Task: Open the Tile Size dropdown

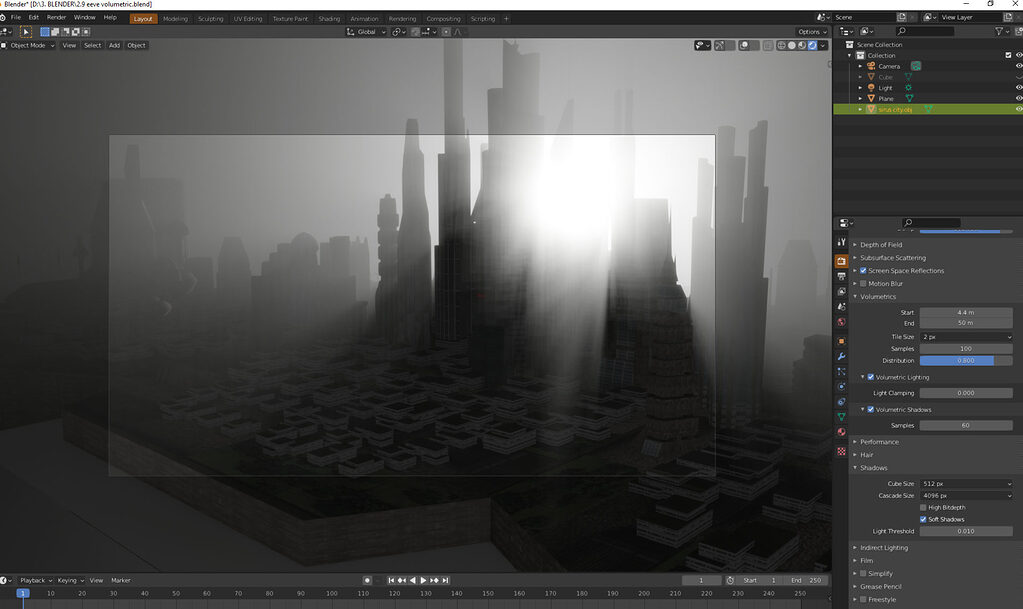Action: click(x=965, y=337)
